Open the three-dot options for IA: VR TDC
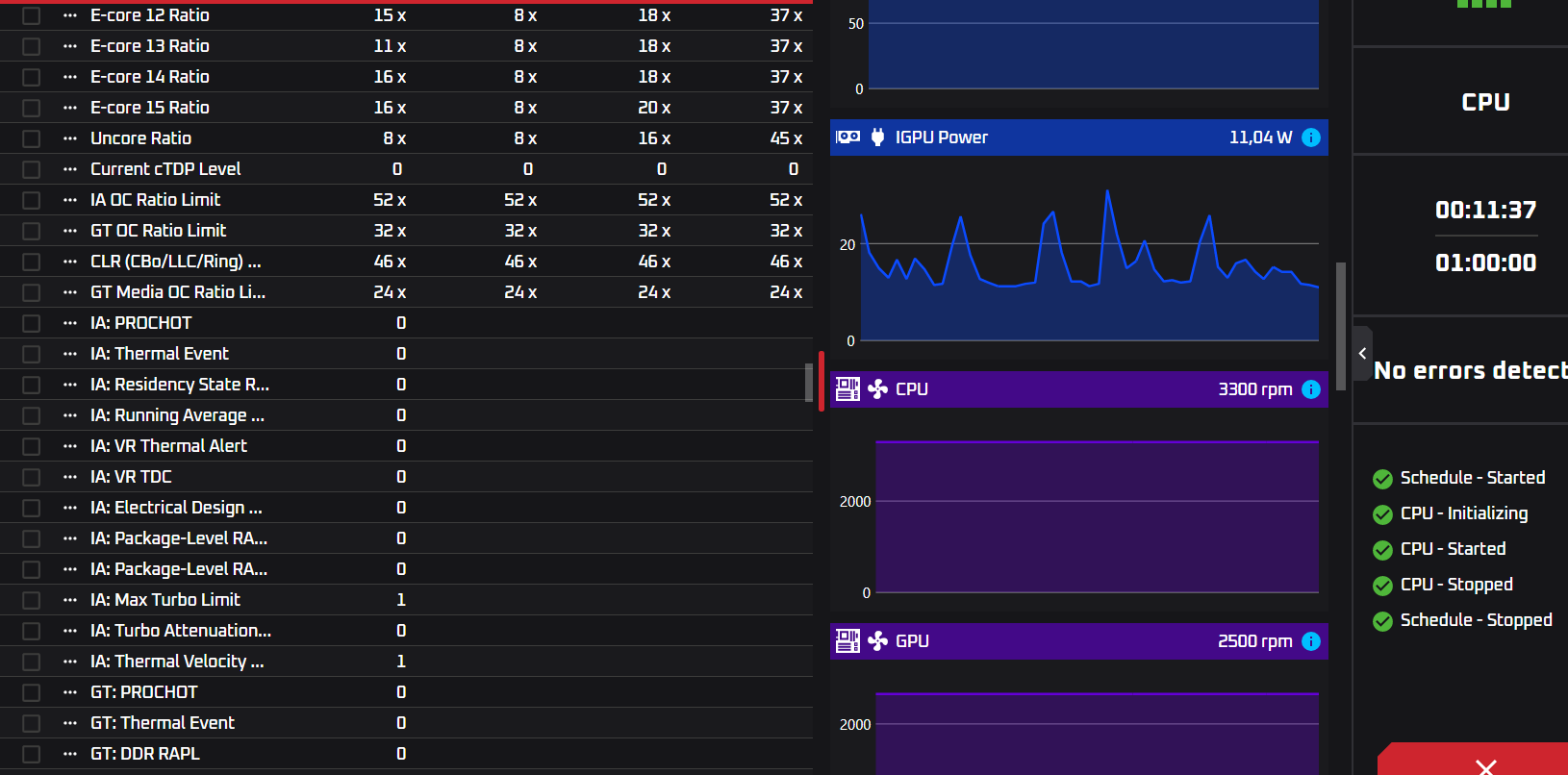Screen dimensions: 1568x775 70,477
